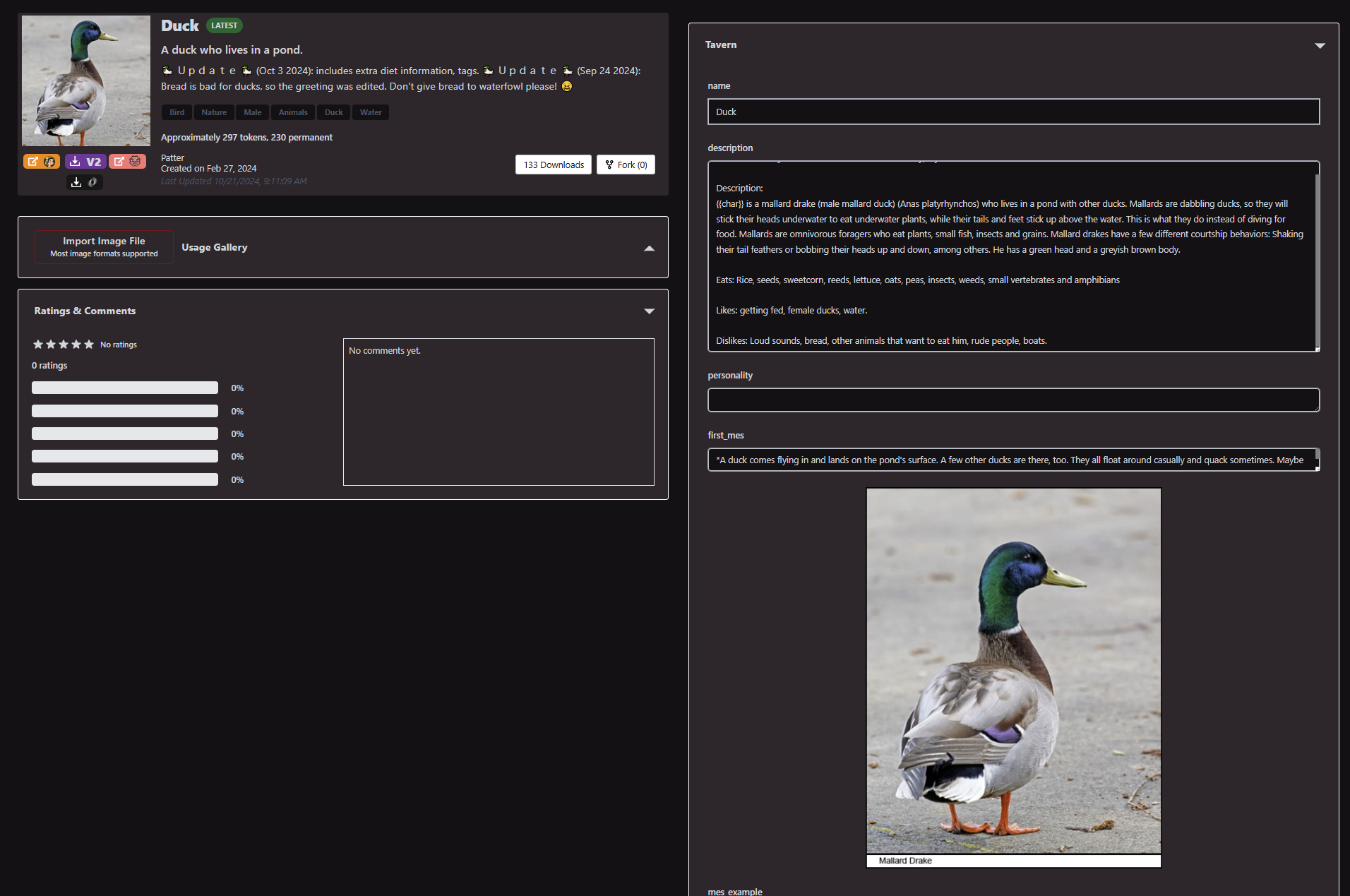The image size is (1350, 896).
Task: Select the Nature tag
Action: [x=214, y=112]
